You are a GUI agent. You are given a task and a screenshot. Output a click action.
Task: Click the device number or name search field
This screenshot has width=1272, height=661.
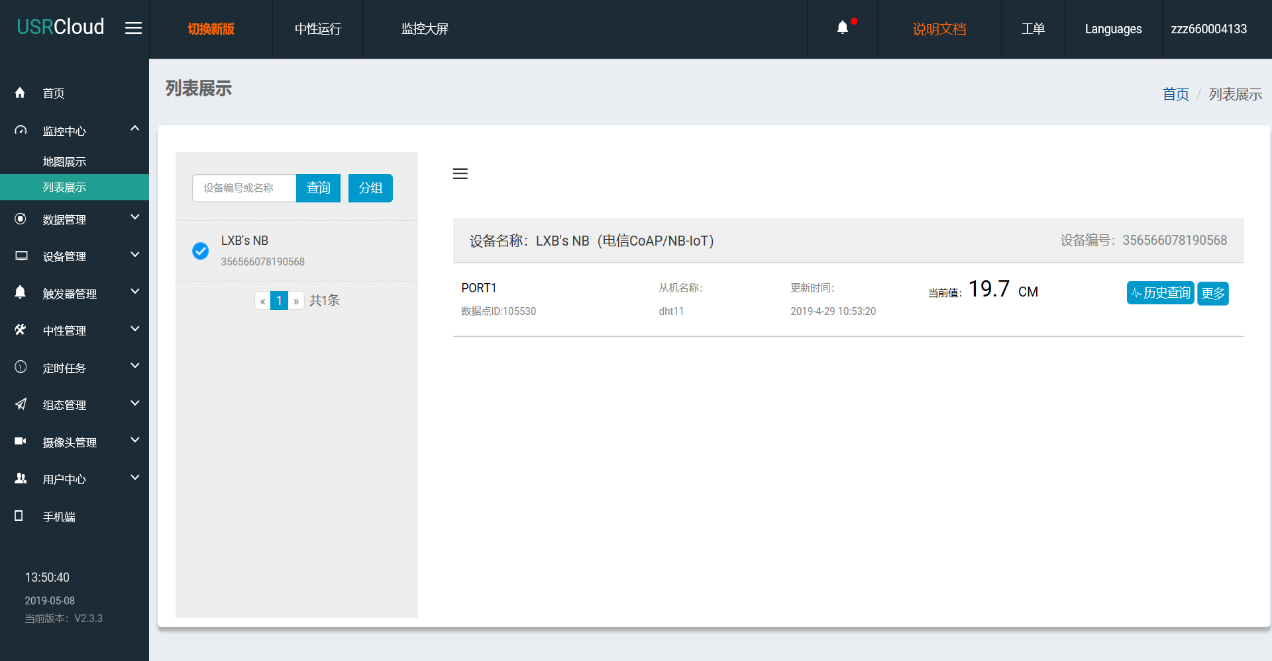[x=244, y=188]
